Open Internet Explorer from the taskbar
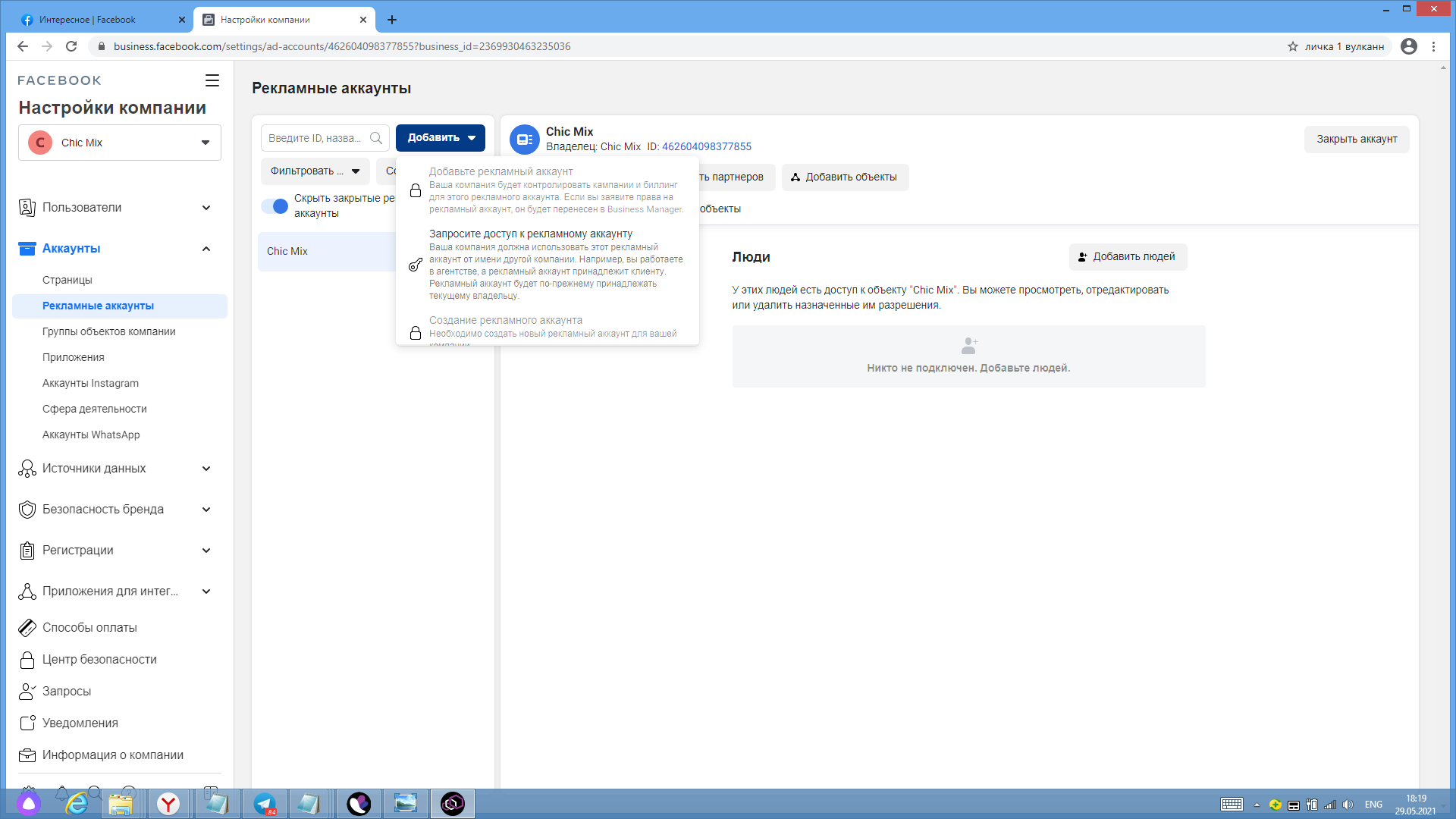The height and width of the screenshot is (819, 1456). click(77, 804)
